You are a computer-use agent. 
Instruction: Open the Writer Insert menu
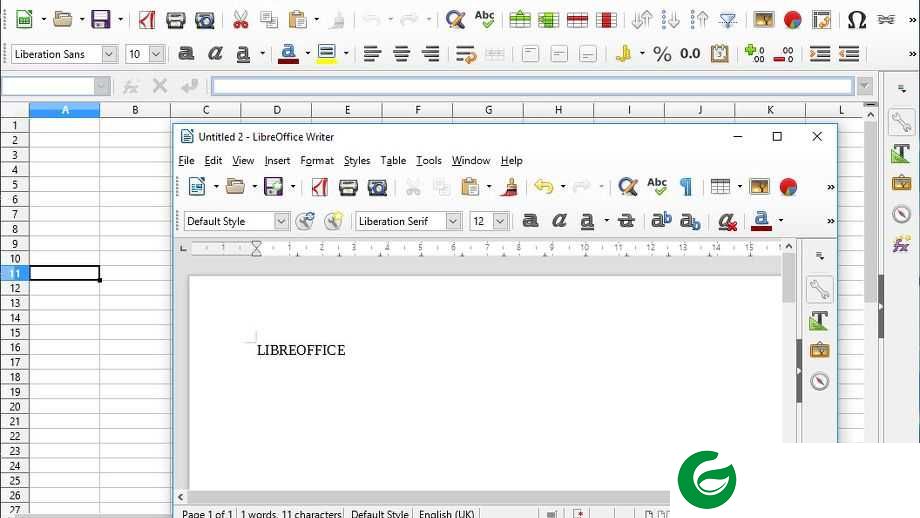tap(277, 161)
